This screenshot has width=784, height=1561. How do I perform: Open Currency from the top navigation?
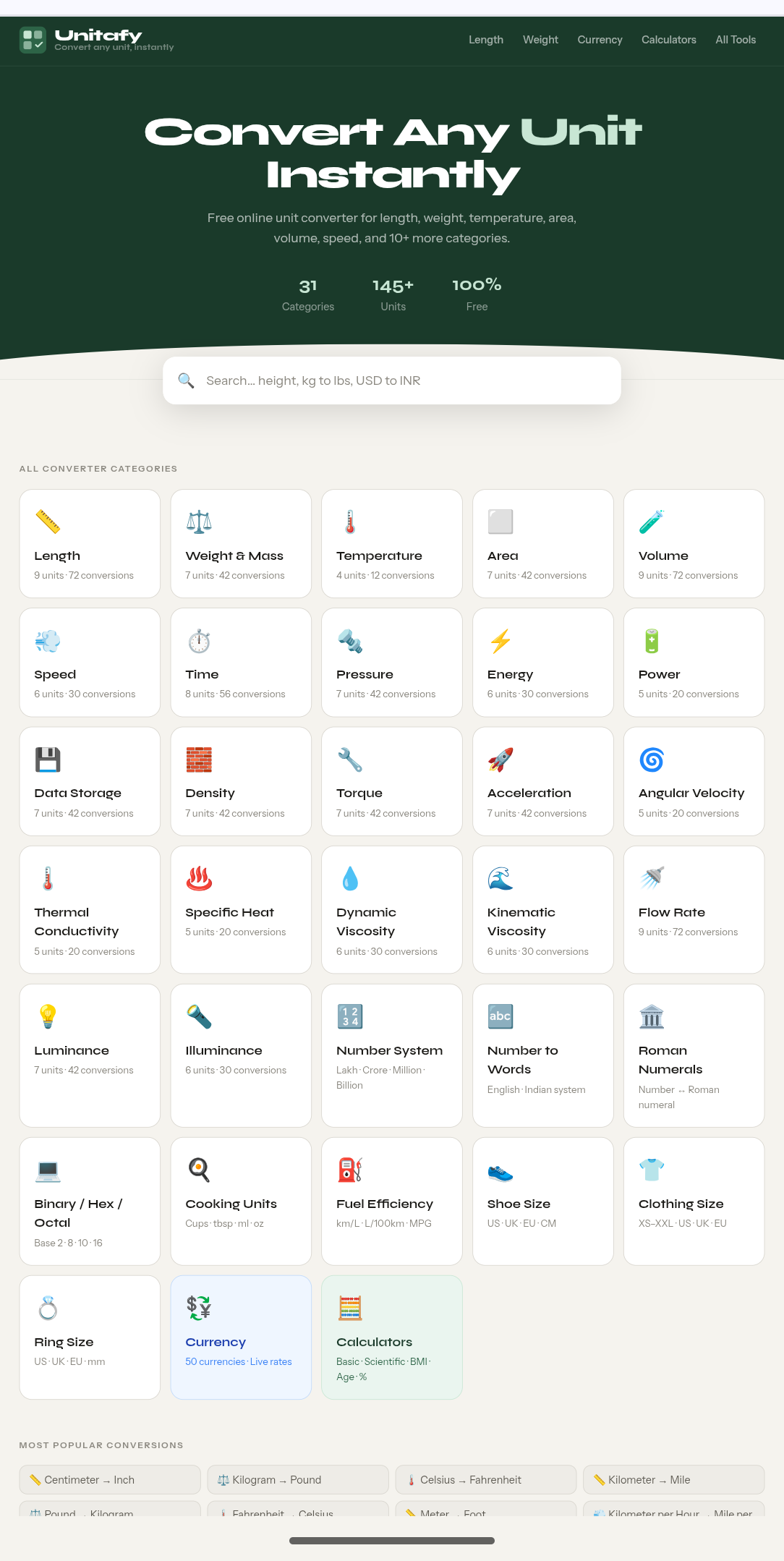600,40
